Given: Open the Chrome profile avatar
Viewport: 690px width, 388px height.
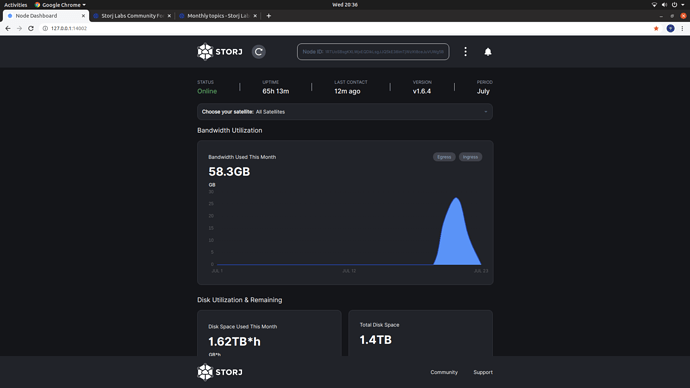Looking at the screenshot, I should (670, 28).
